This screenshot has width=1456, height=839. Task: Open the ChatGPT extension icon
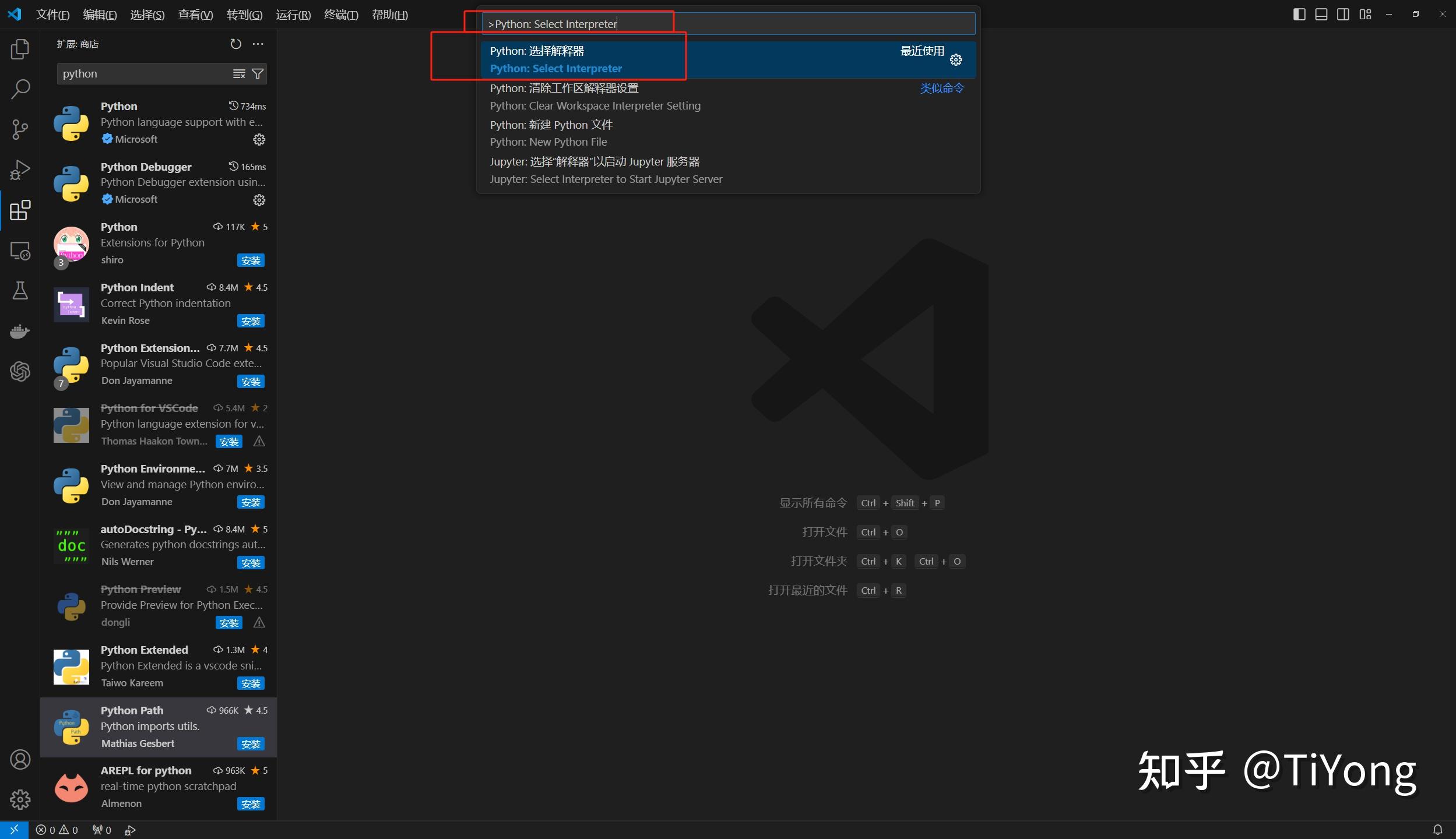(20, 371)
